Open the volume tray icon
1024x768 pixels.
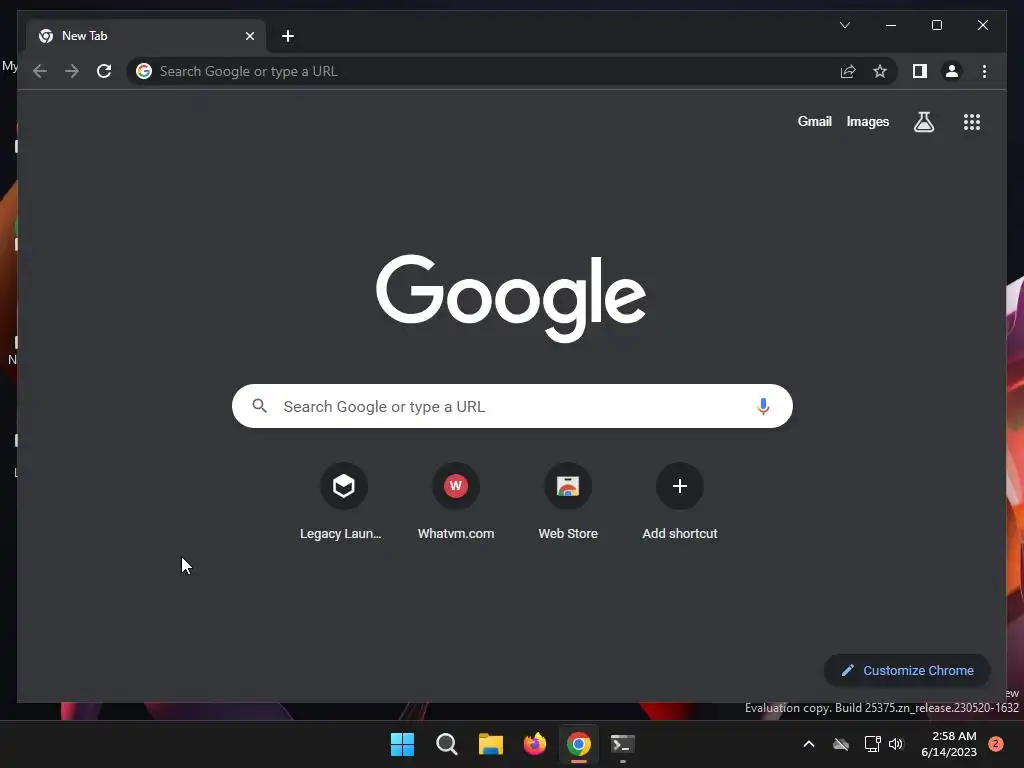(896, 744)
